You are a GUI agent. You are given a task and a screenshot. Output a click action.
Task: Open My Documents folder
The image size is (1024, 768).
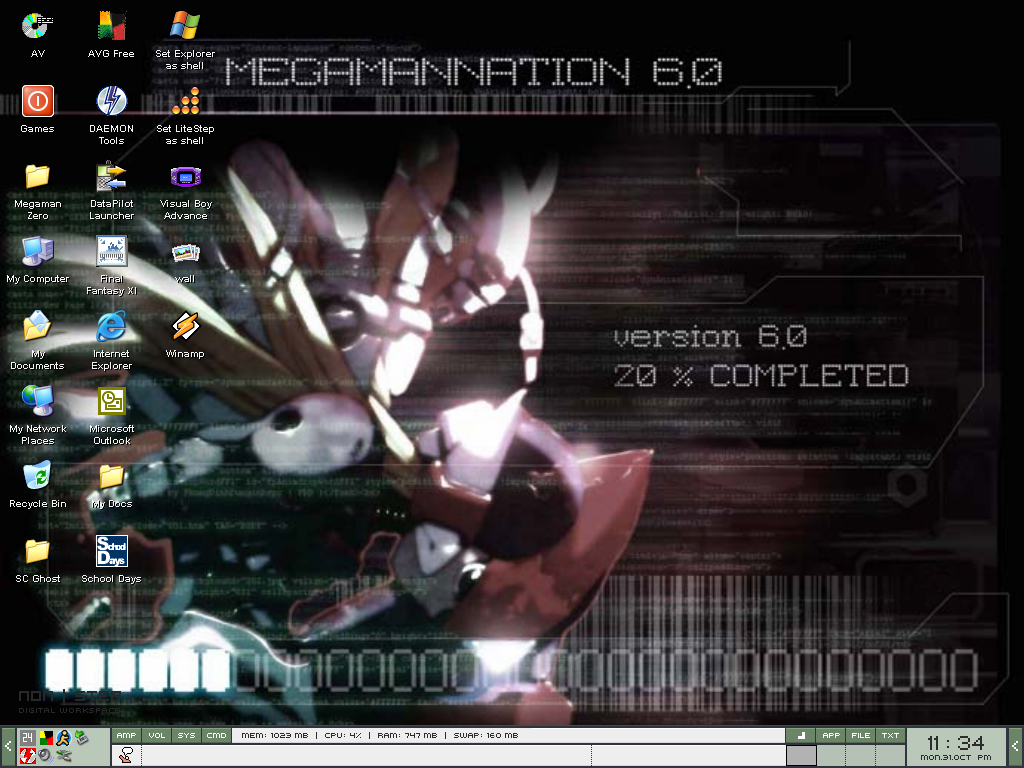(37, 341)
